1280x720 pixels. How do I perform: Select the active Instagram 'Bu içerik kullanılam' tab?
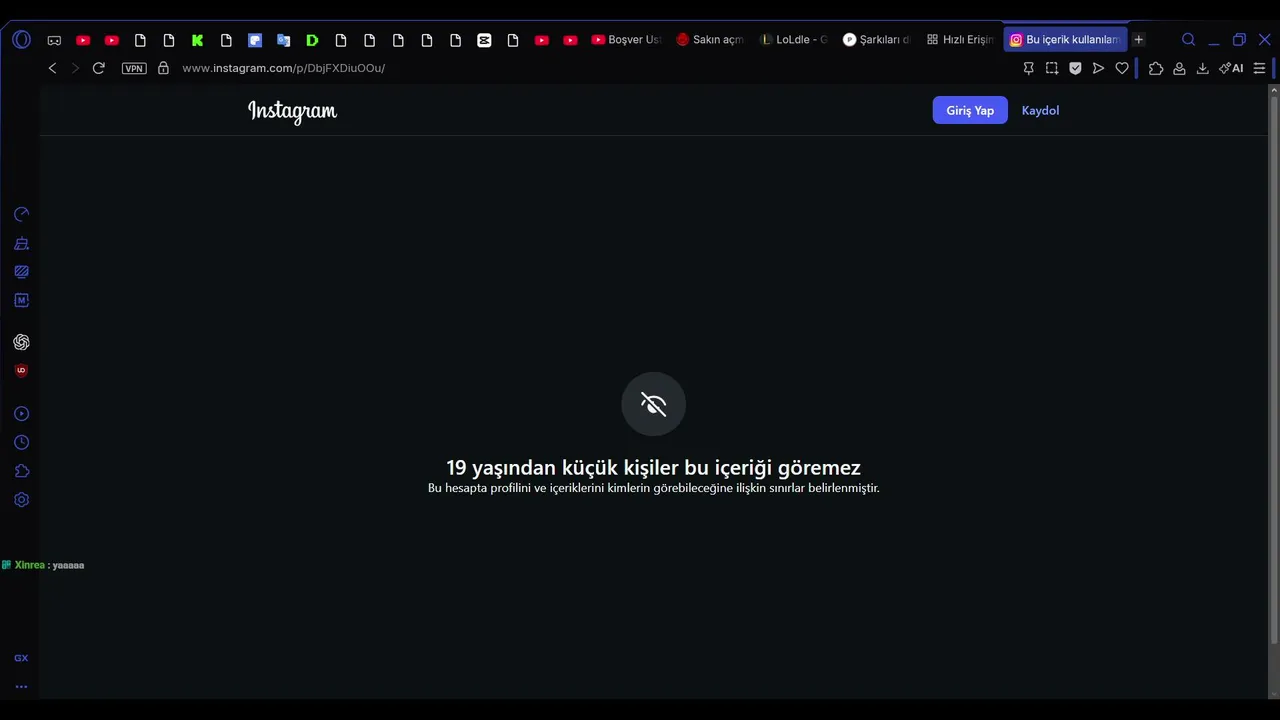[x=1065, y=40]
